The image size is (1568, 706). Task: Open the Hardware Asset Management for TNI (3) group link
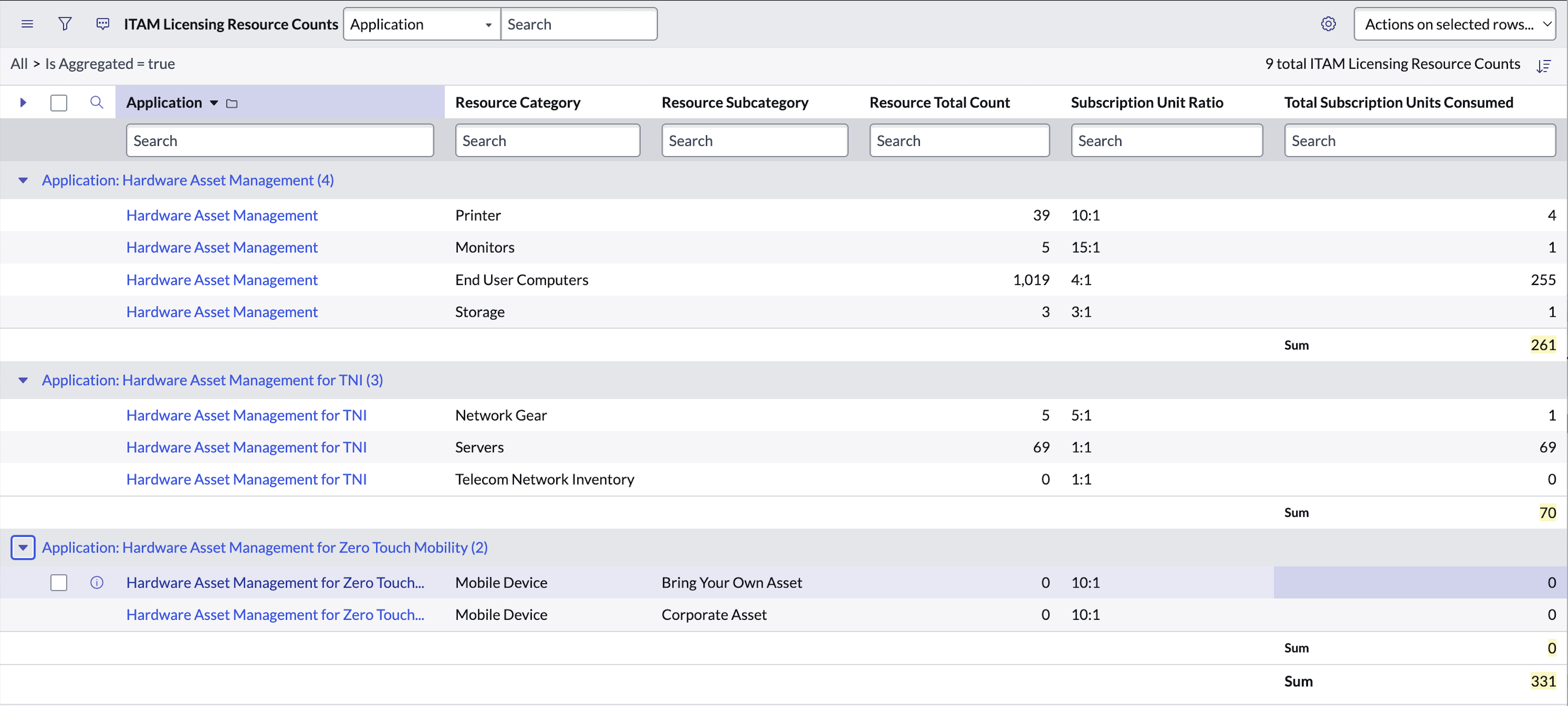tap(213, 380)
